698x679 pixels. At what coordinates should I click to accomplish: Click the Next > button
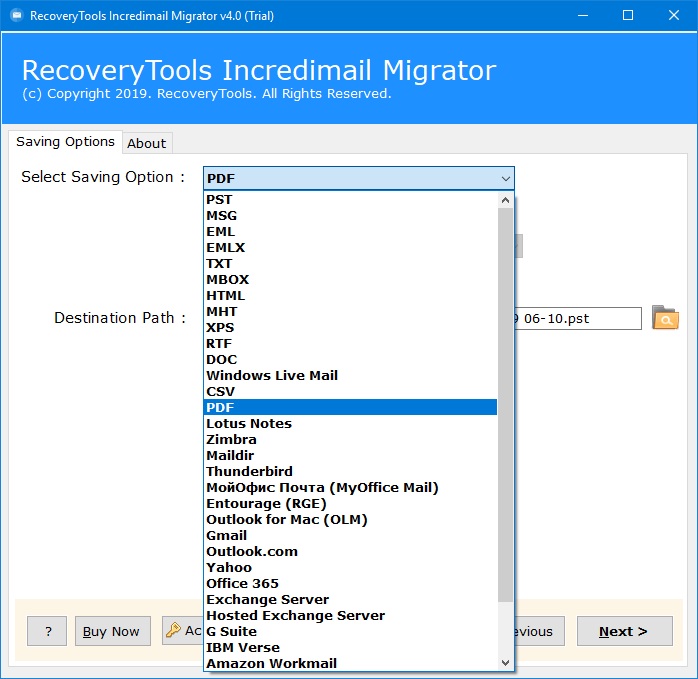625,631
